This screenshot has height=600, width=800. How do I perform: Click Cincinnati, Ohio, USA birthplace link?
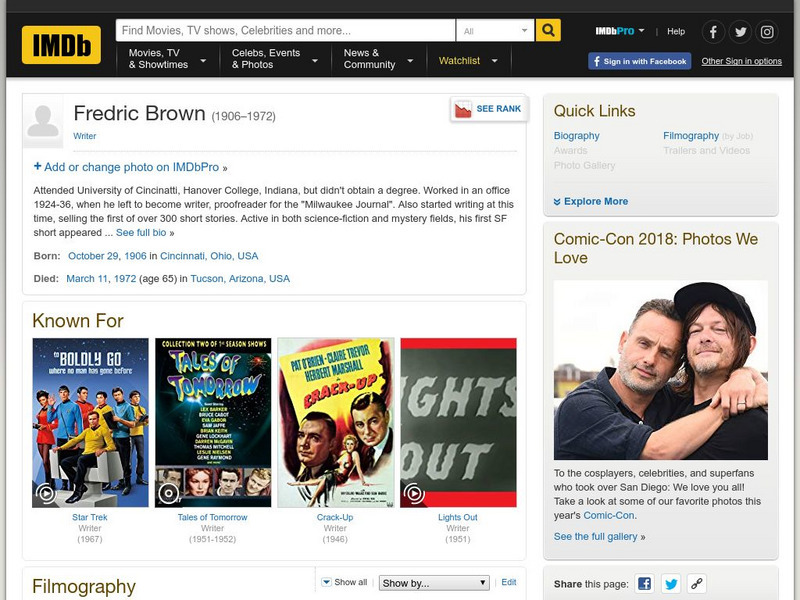(x=209, y=256)
